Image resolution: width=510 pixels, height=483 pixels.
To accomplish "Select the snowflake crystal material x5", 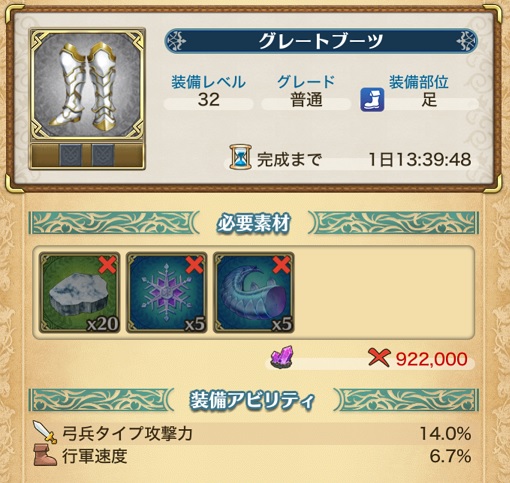I will click(x=167, y=292).
